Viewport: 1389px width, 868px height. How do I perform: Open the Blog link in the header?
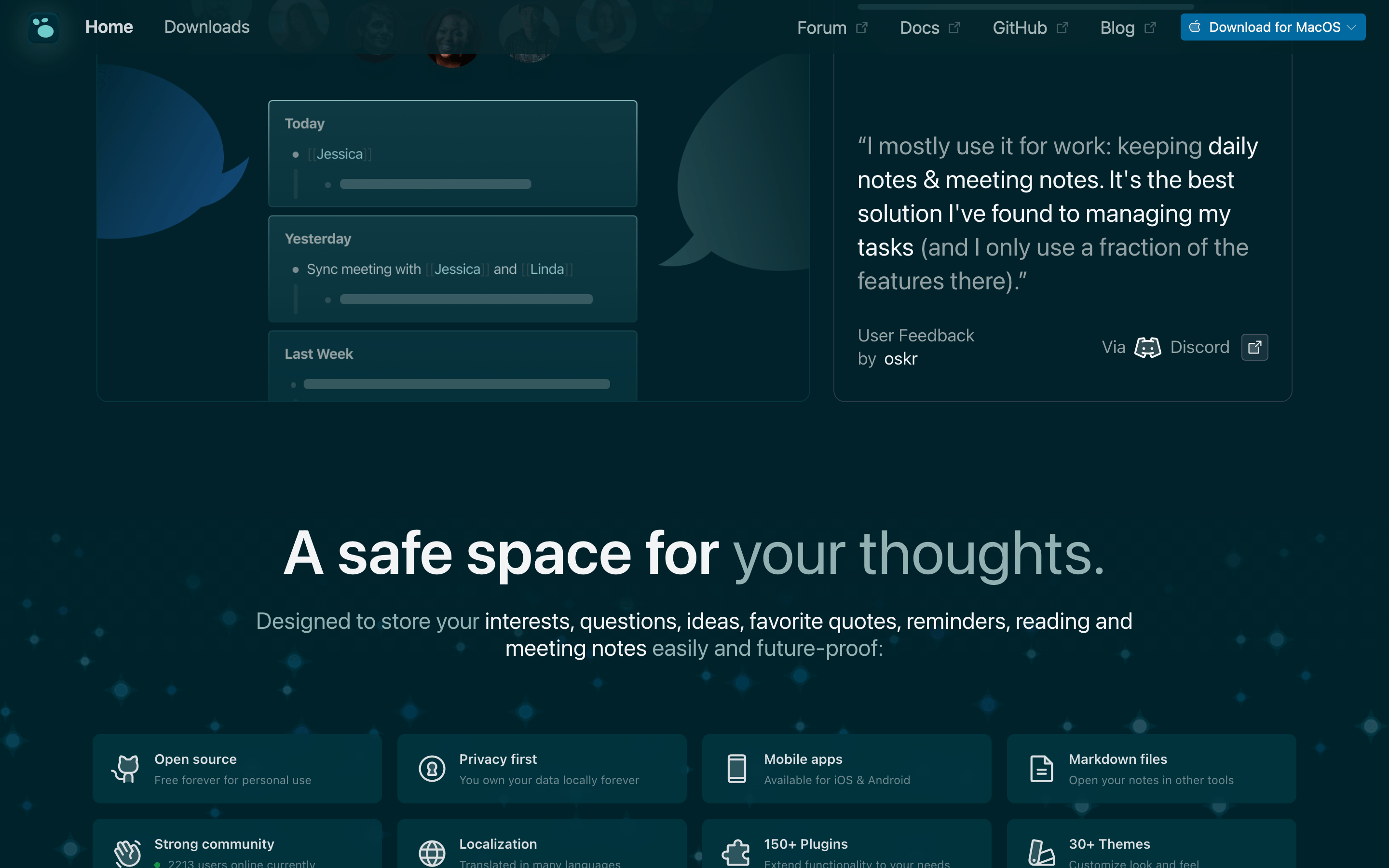1128,27
